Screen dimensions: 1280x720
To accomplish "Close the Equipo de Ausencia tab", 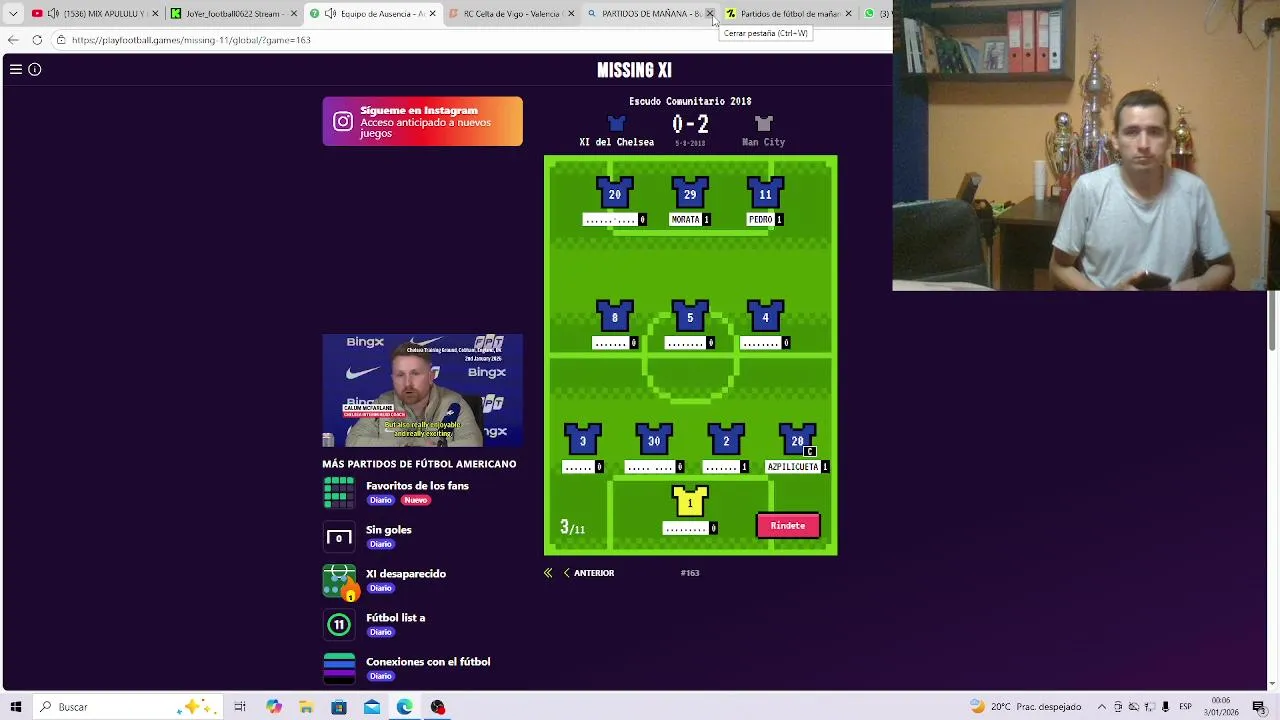I will pos(433,14).
